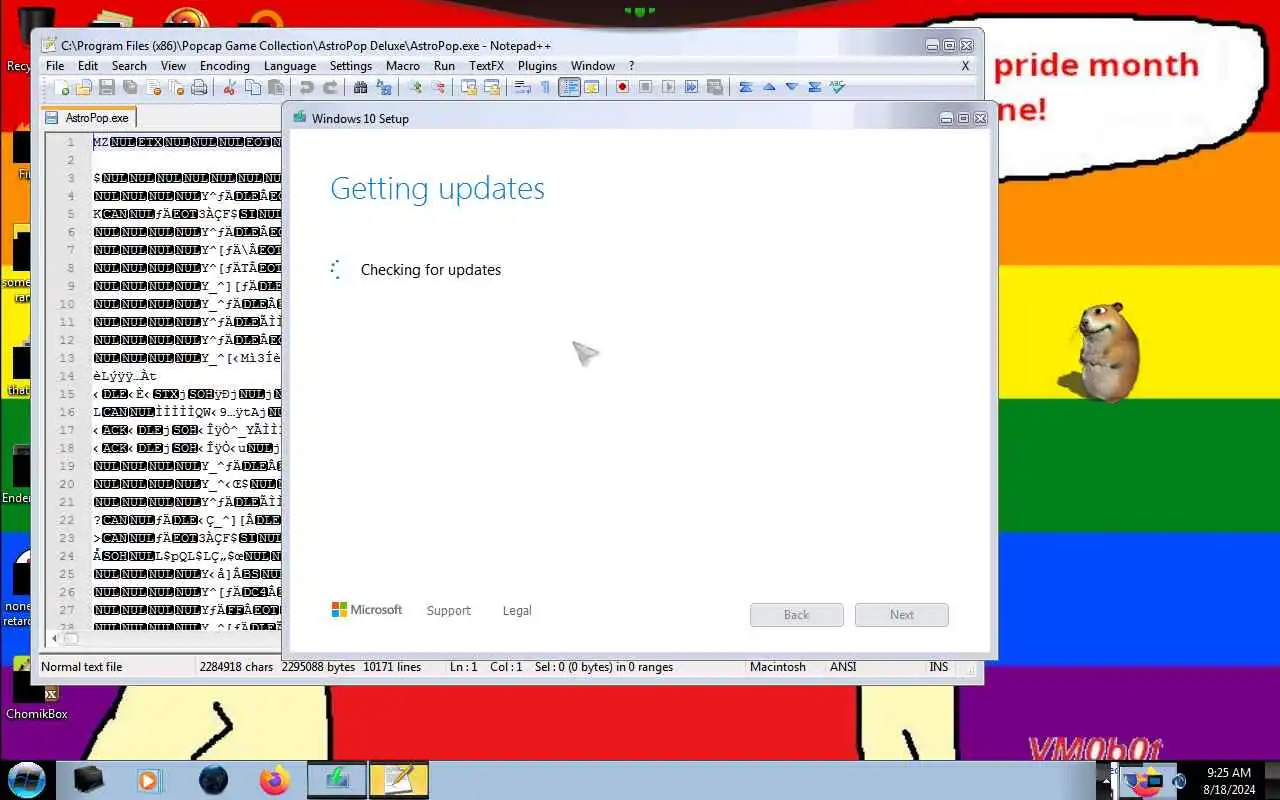The width and height of the screenshot is (1280, 800).
Task: Open the Language menu
Action: pos(290,66)
